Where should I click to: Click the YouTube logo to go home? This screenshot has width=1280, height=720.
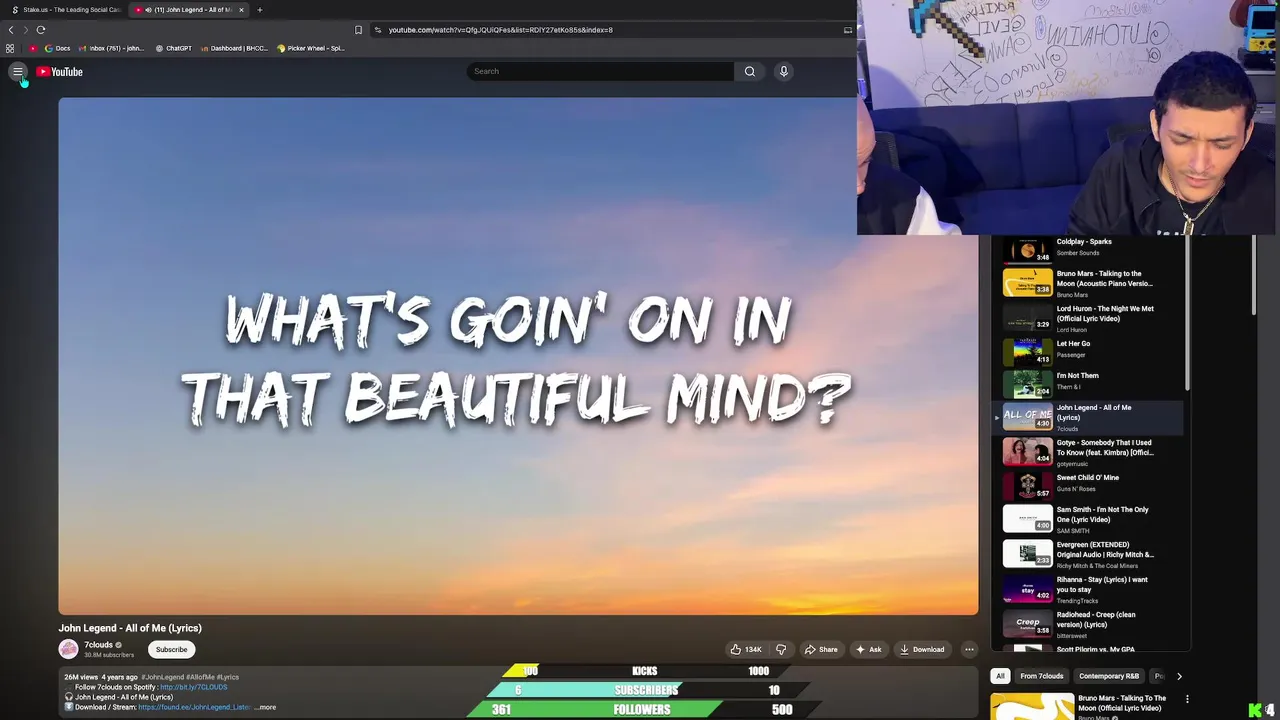click(x=60, y=71)
